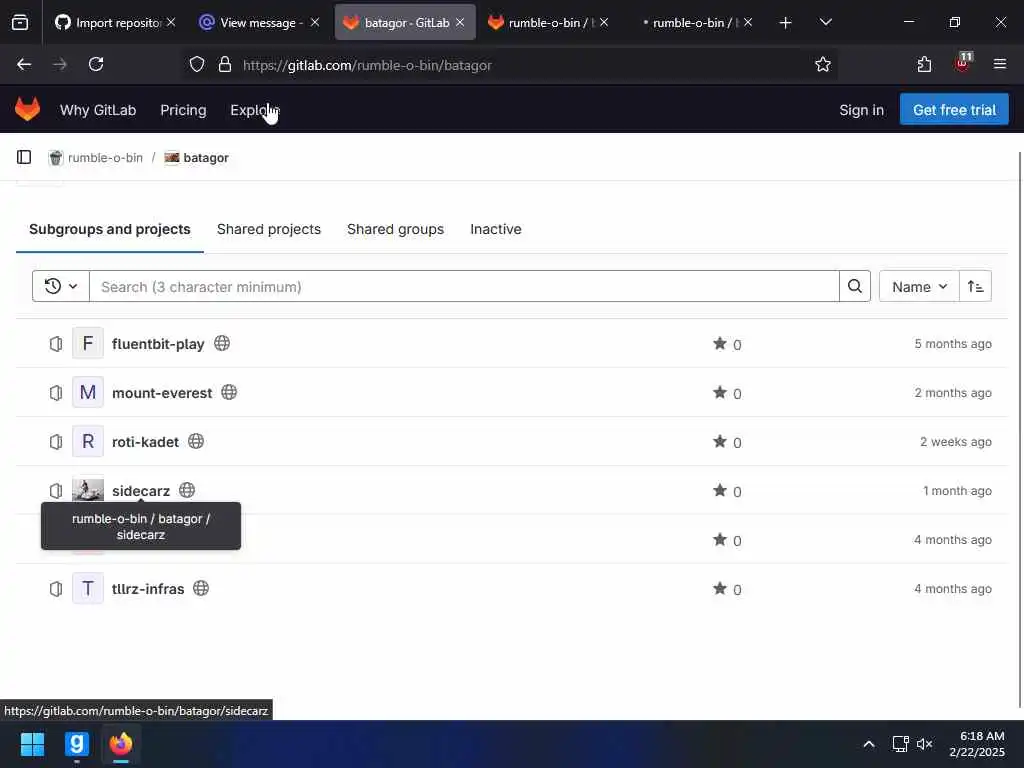Open the recent searches history dropdown
Viewport: 1024px width, 768px height.
(x=61, y=286)
